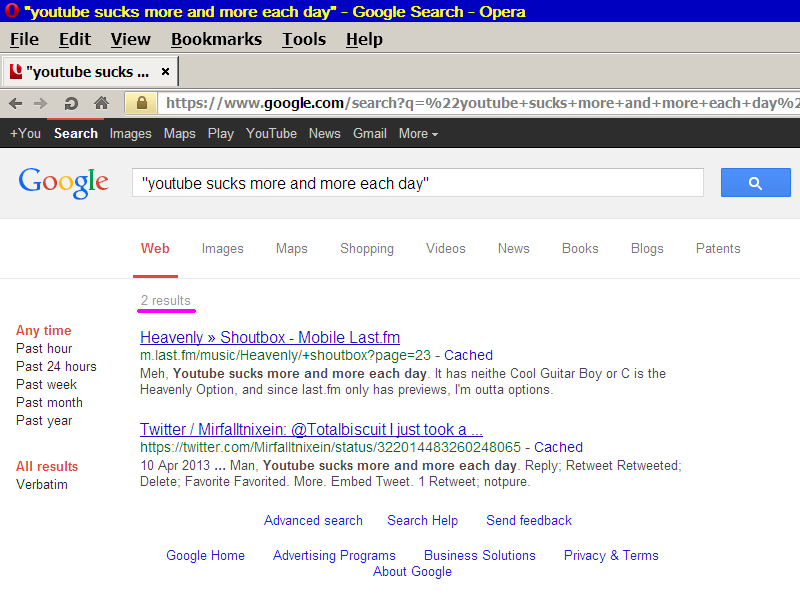Open Advanced search link
The image size is (800, 608).
point(313,520)
